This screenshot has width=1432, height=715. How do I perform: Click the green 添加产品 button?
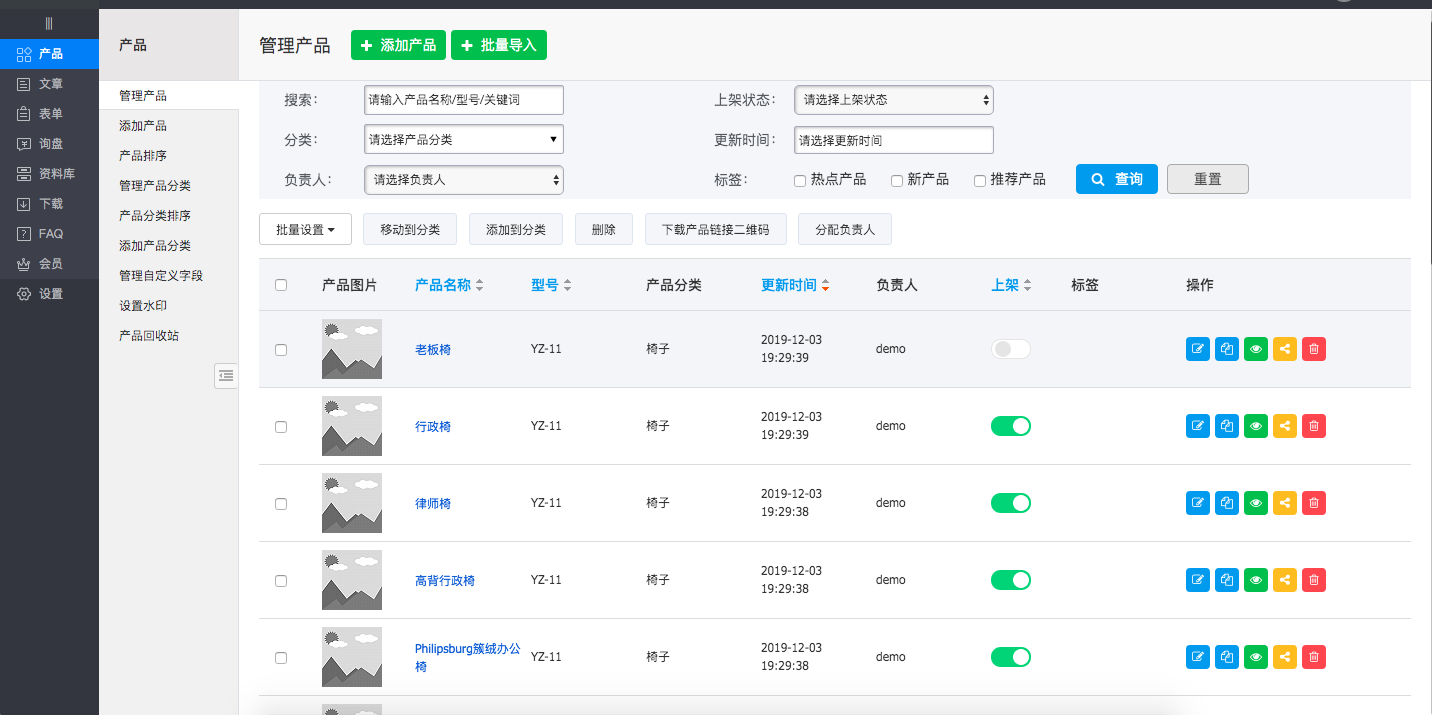tap(398, 45)
